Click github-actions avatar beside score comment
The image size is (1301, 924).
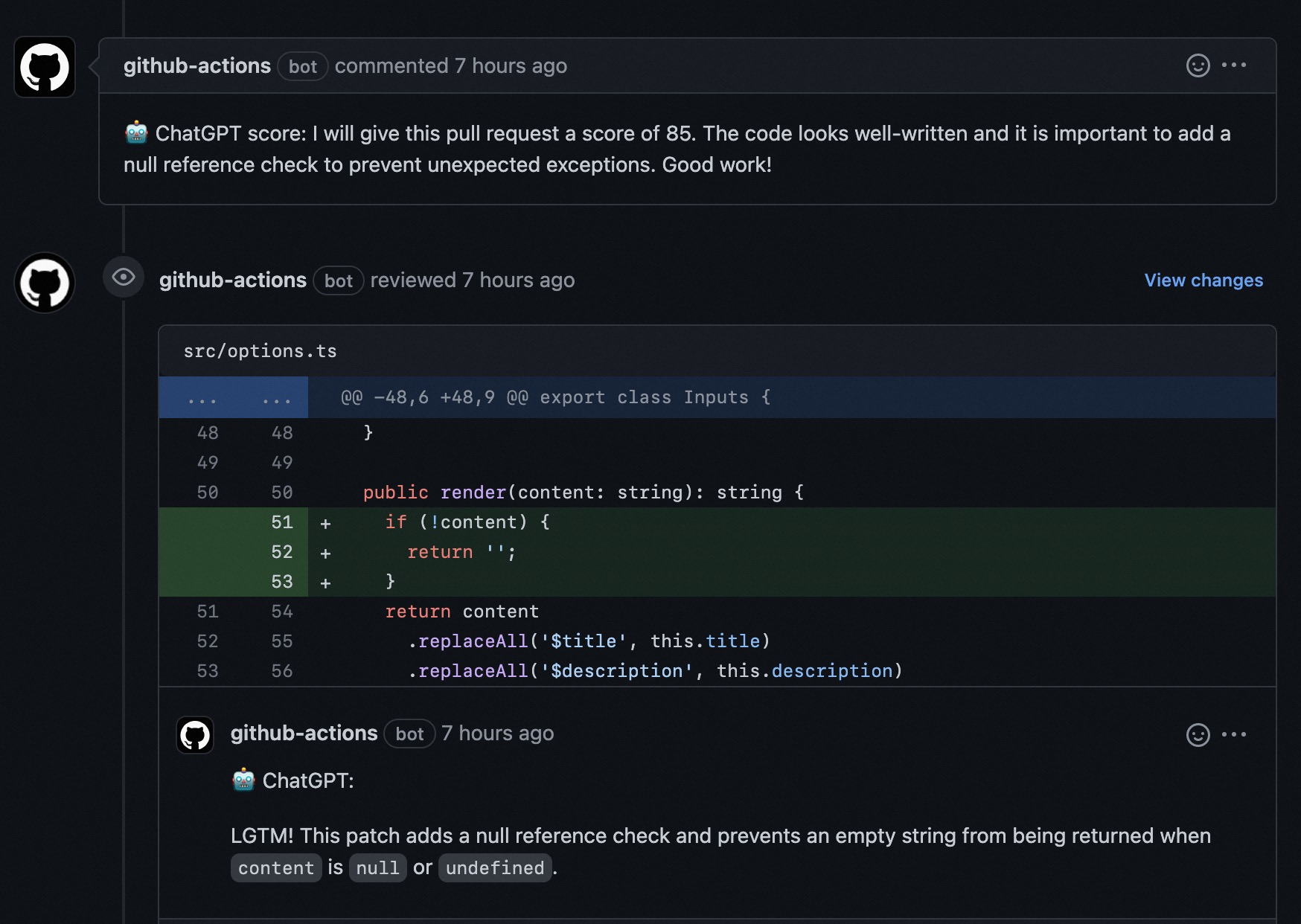coord(45,67)
